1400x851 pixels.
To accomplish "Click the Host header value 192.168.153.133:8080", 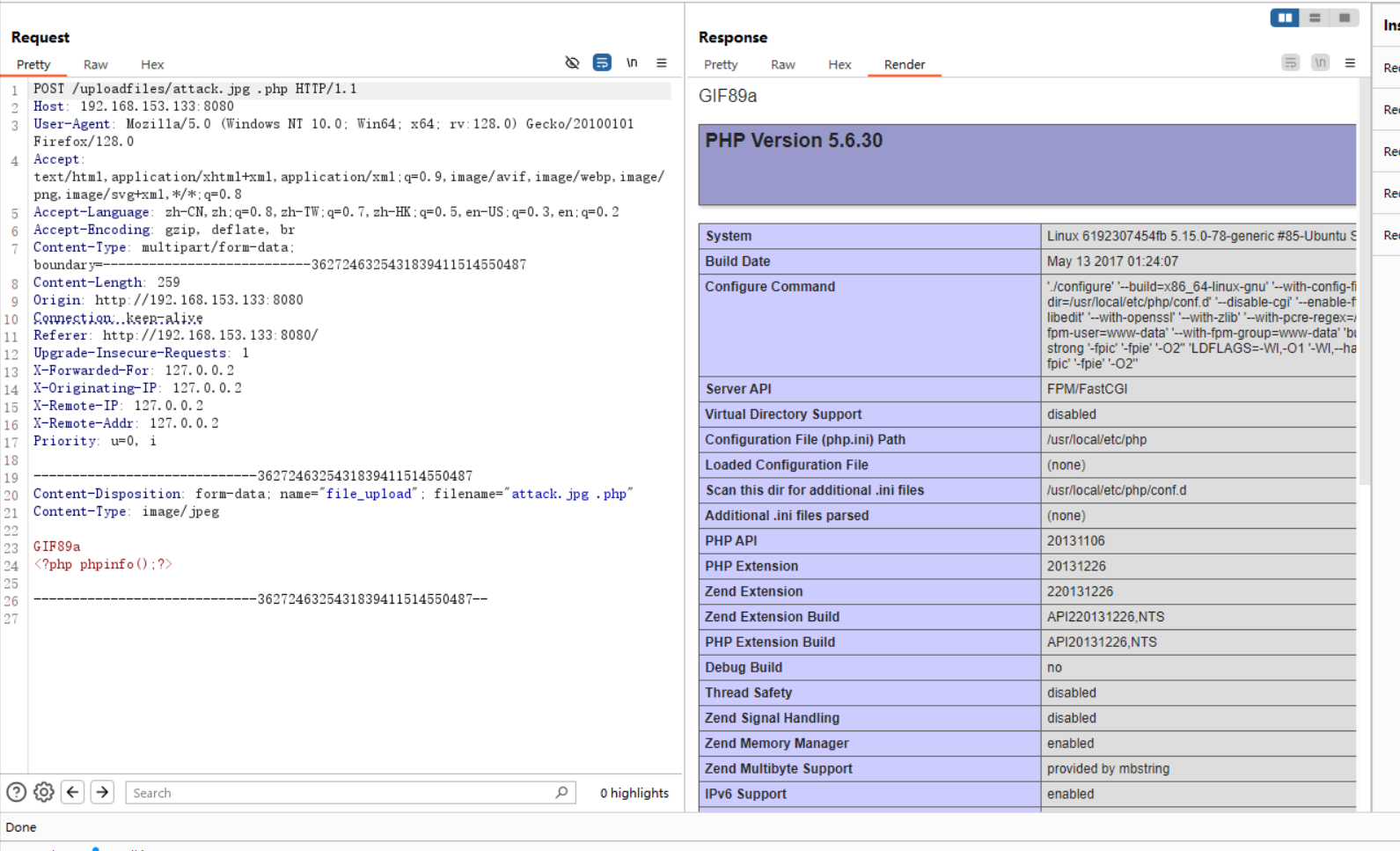I will pyautogui.click(x=157, y=106).
